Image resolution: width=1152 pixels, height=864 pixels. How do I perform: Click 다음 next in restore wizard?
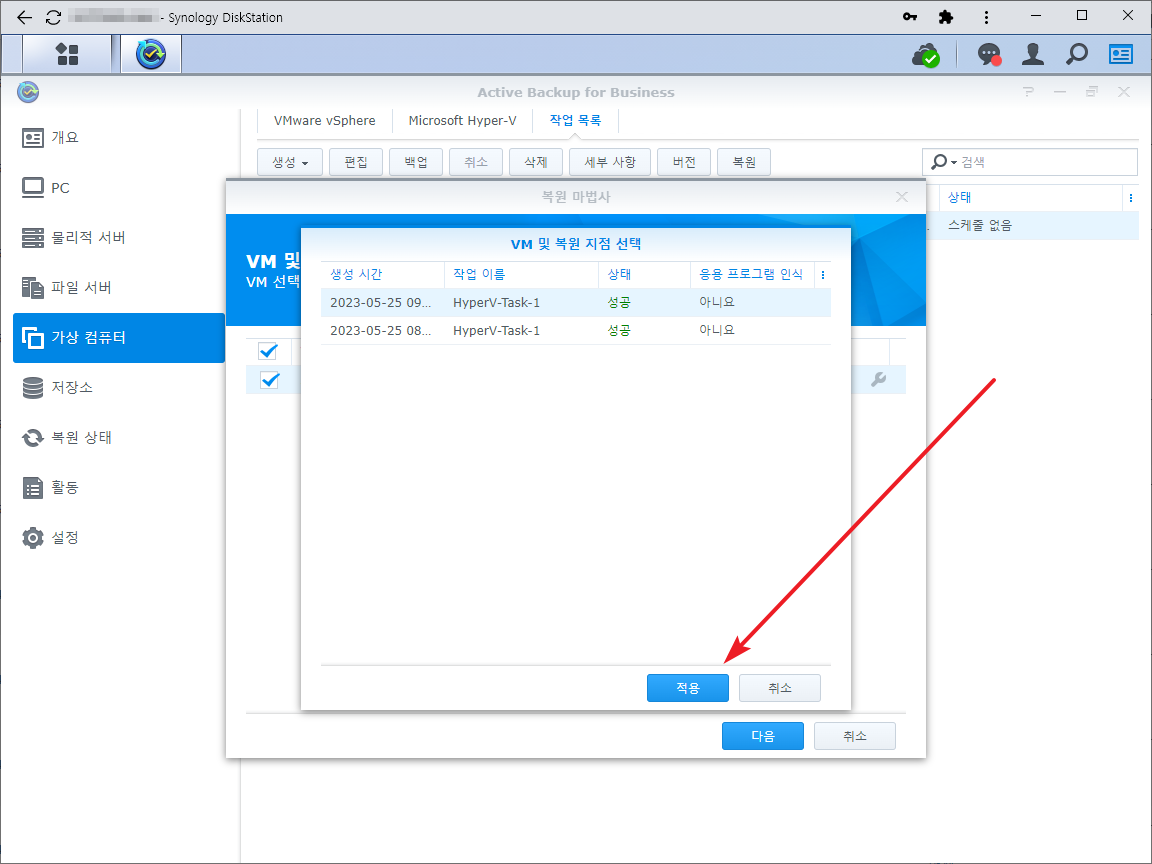[x=763, y=735]
